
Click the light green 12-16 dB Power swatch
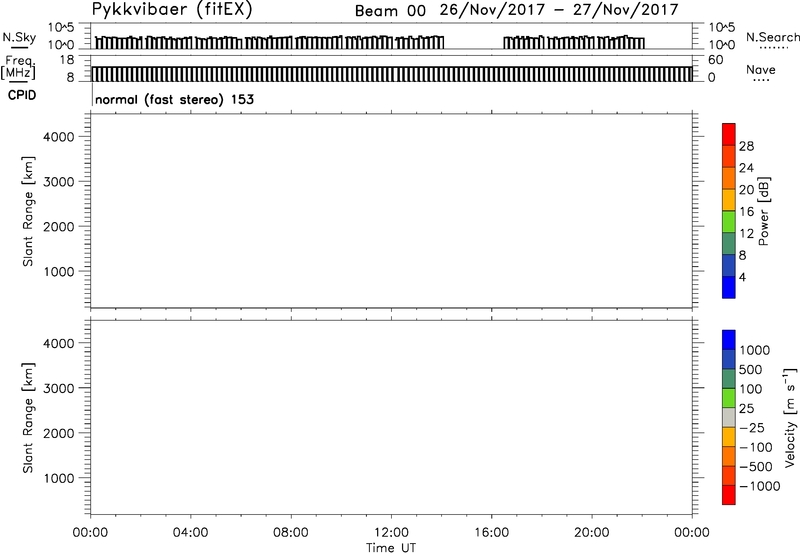tap(729, 221)
